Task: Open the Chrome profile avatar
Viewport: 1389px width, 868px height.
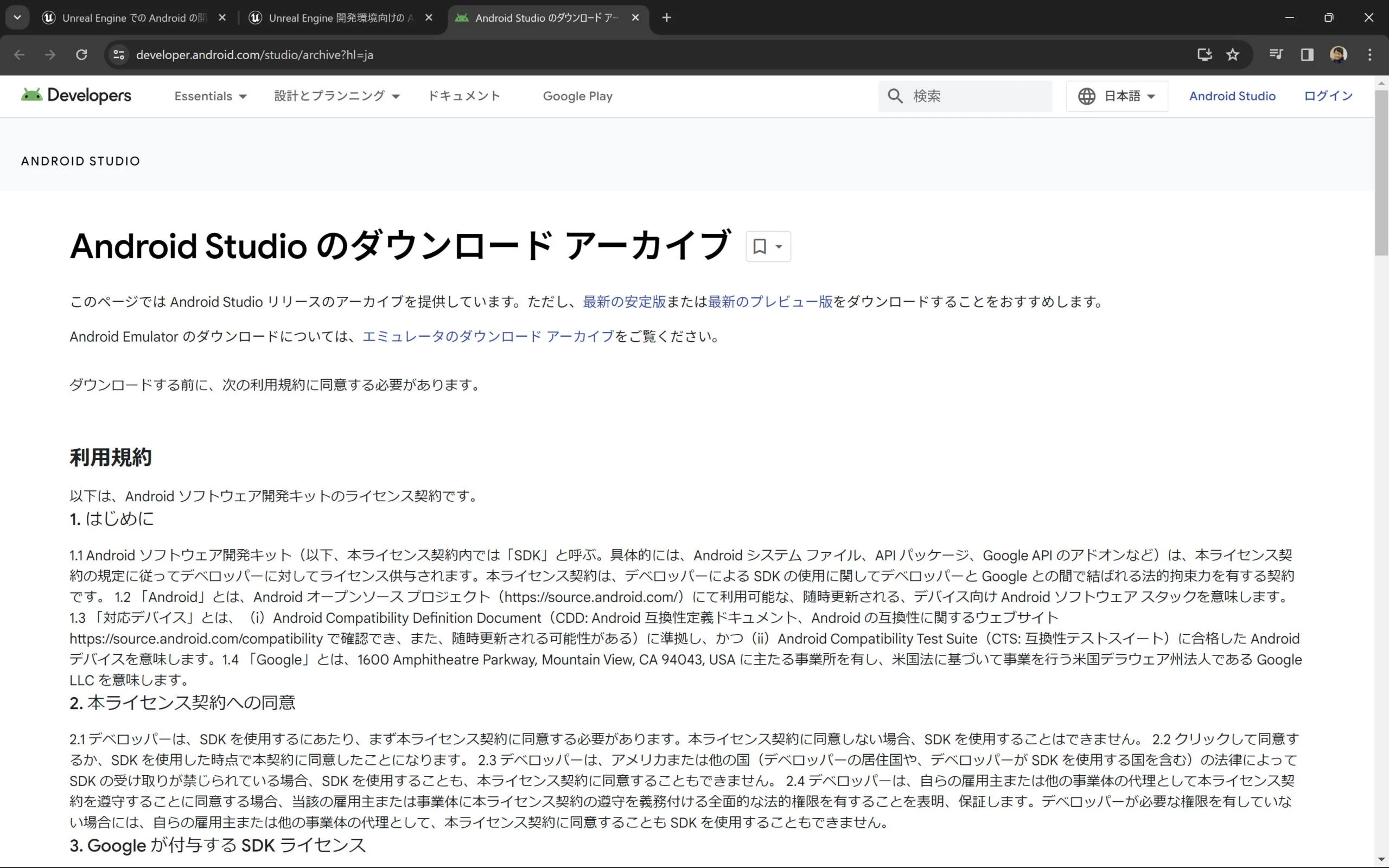Action: 1338,55
